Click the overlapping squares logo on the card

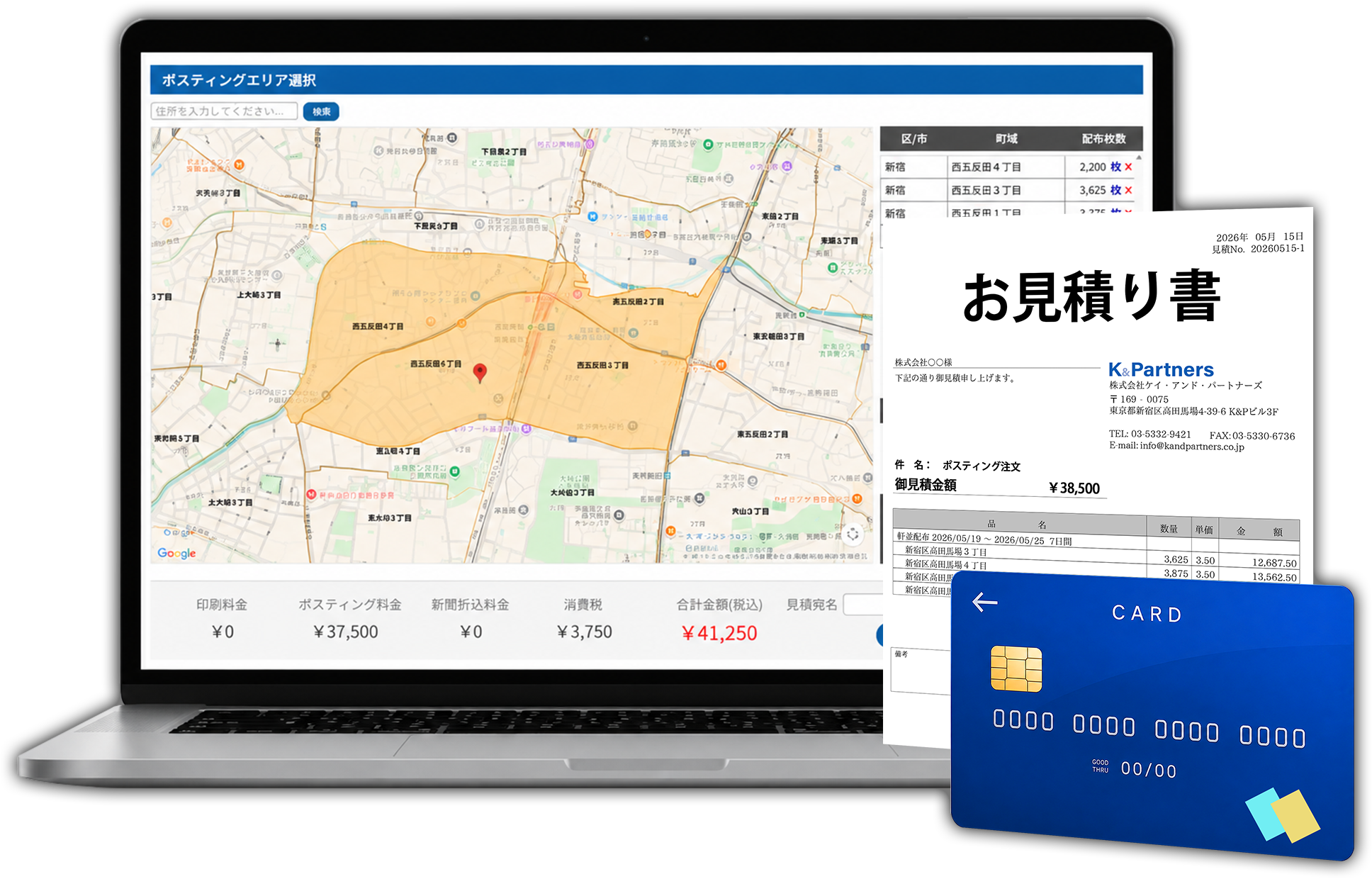pos(1283,815)
